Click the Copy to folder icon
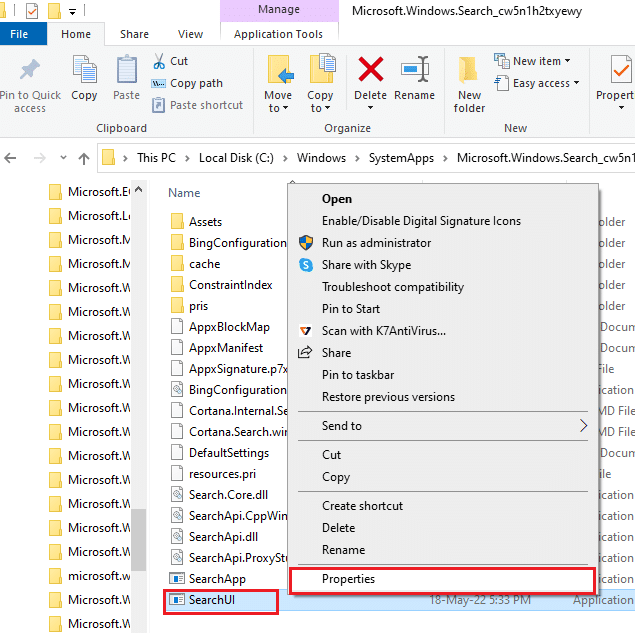Viewport: 635px width, 633px height. [x=322, y=69]
